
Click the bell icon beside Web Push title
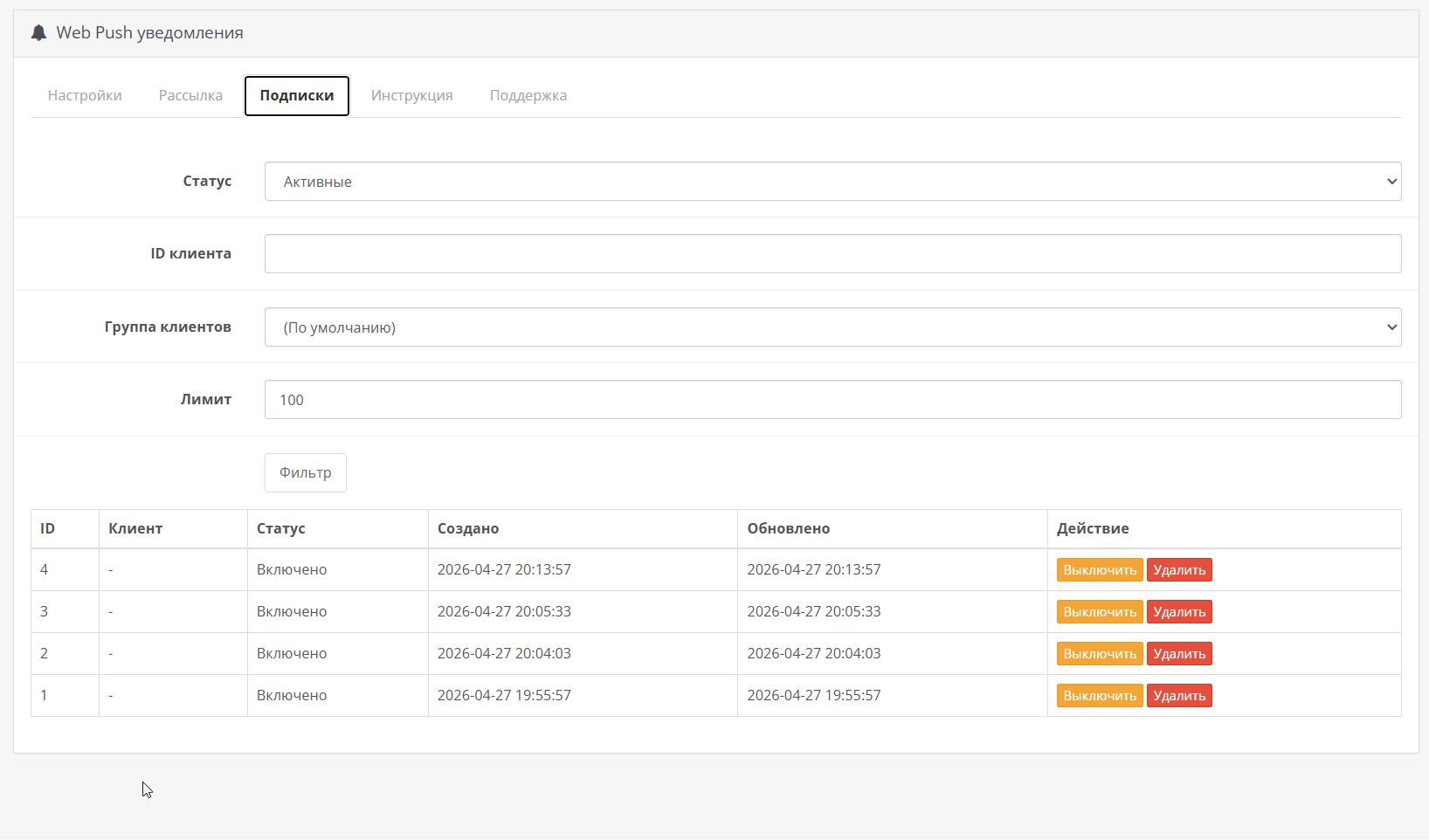[x=38, y=33]
